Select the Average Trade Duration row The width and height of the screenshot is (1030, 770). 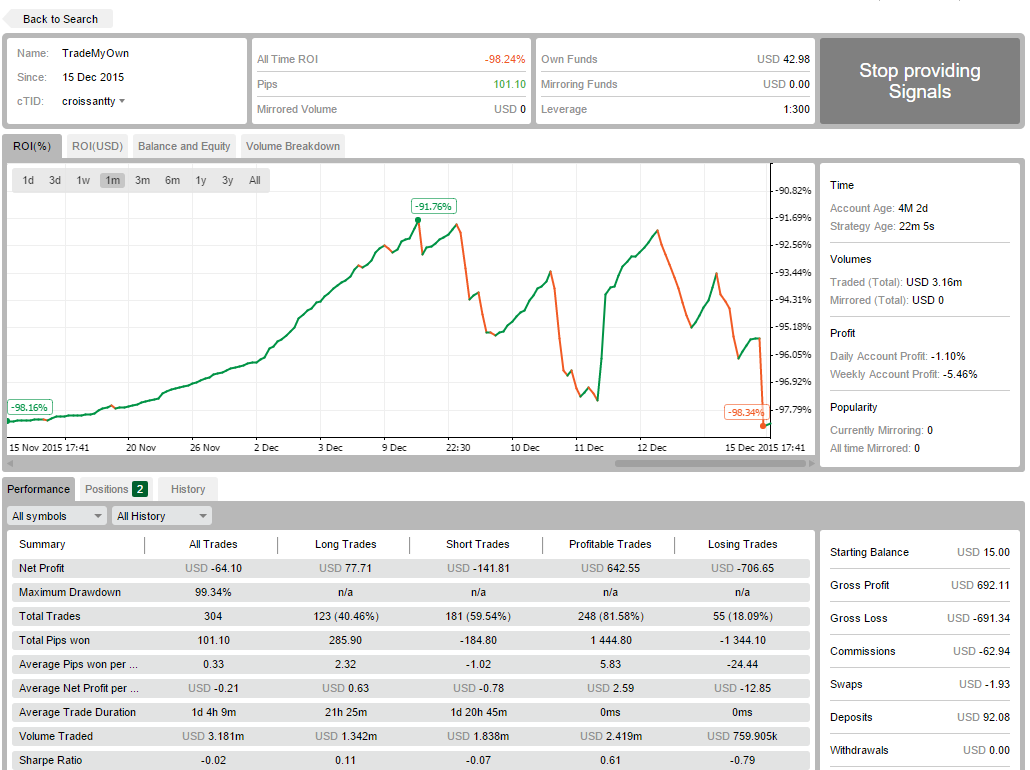tap(411, 712)
